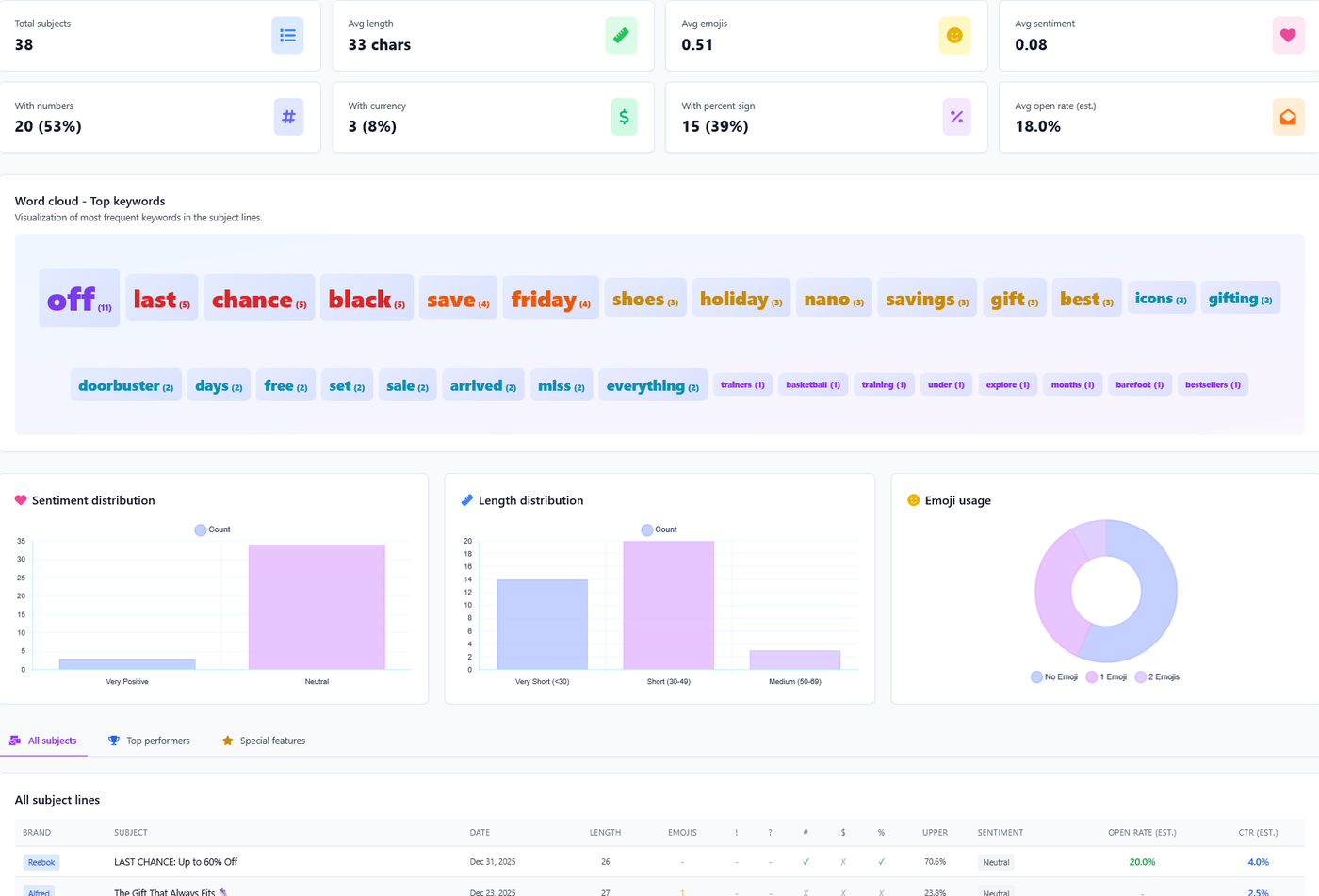Image resolution: width=1319 pixels, height=896 pixels.
Task: Click the Short (30-49) bar in Length chart
Action: (669, 605)
